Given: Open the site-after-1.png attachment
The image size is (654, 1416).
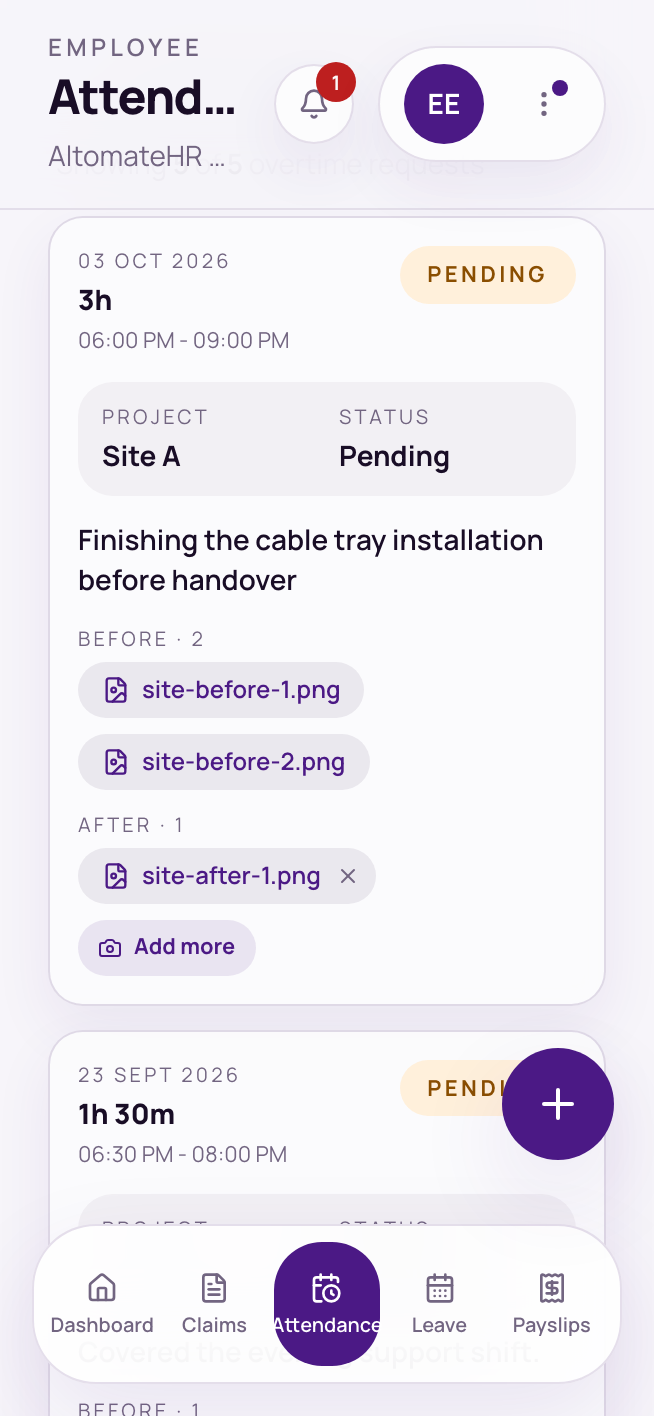Looking at the screenshot, I should click(x=215, y=876).
